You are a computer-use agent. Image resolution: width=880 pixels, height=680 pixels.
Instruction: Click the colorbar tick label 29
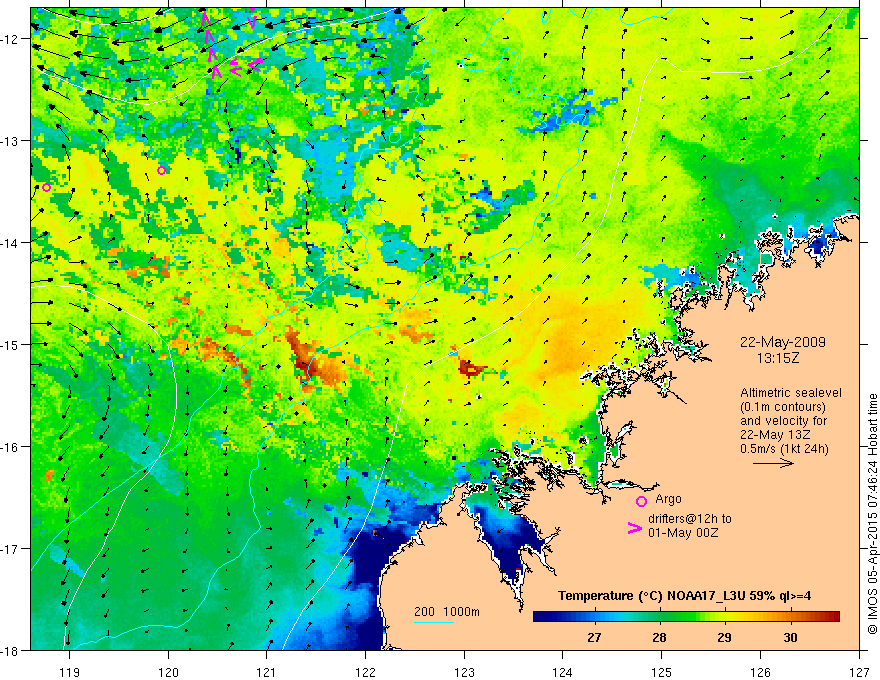pyautogui.click(x=725, y=637)
